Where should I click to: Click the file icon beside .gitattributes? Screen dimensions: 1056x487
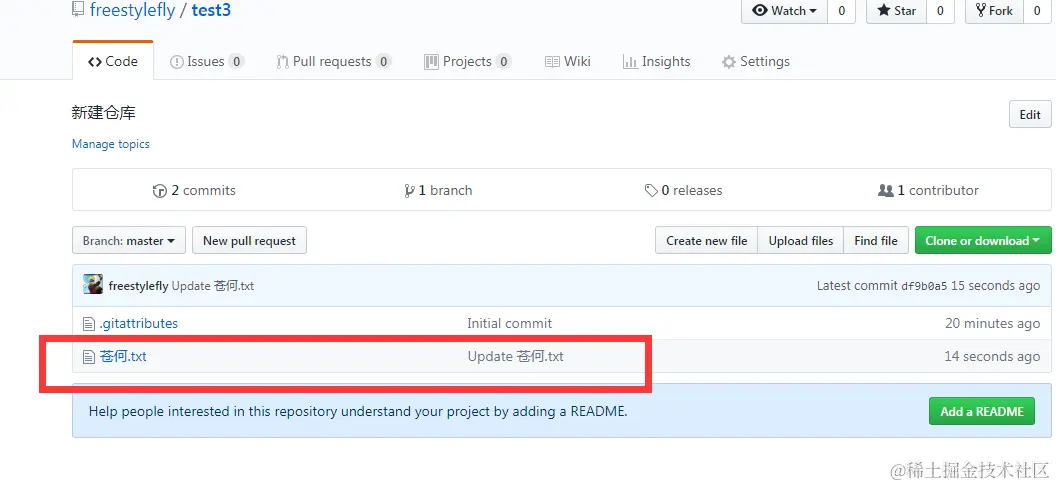(88, 324)
